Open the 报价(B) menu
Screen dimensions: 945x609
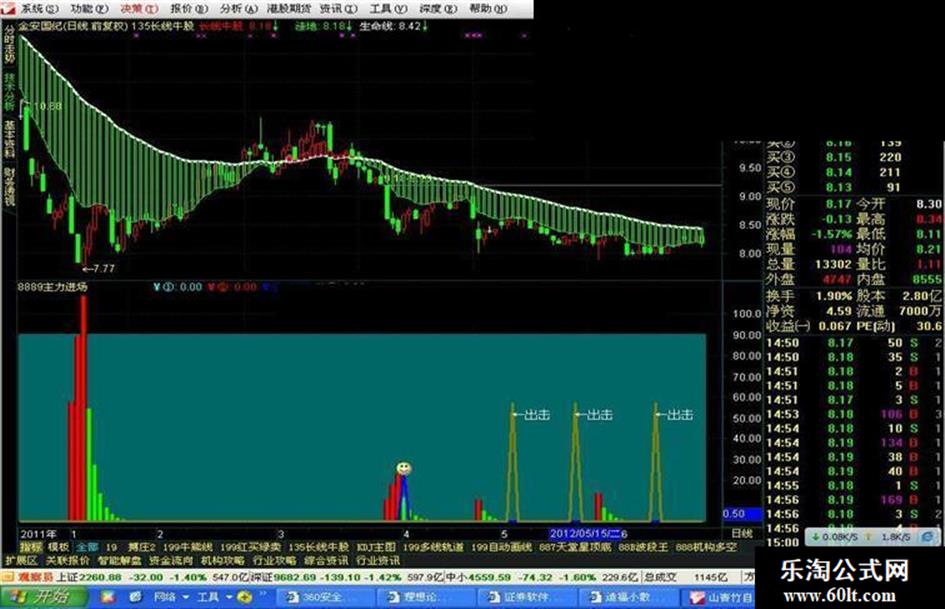tap(189, 8)
